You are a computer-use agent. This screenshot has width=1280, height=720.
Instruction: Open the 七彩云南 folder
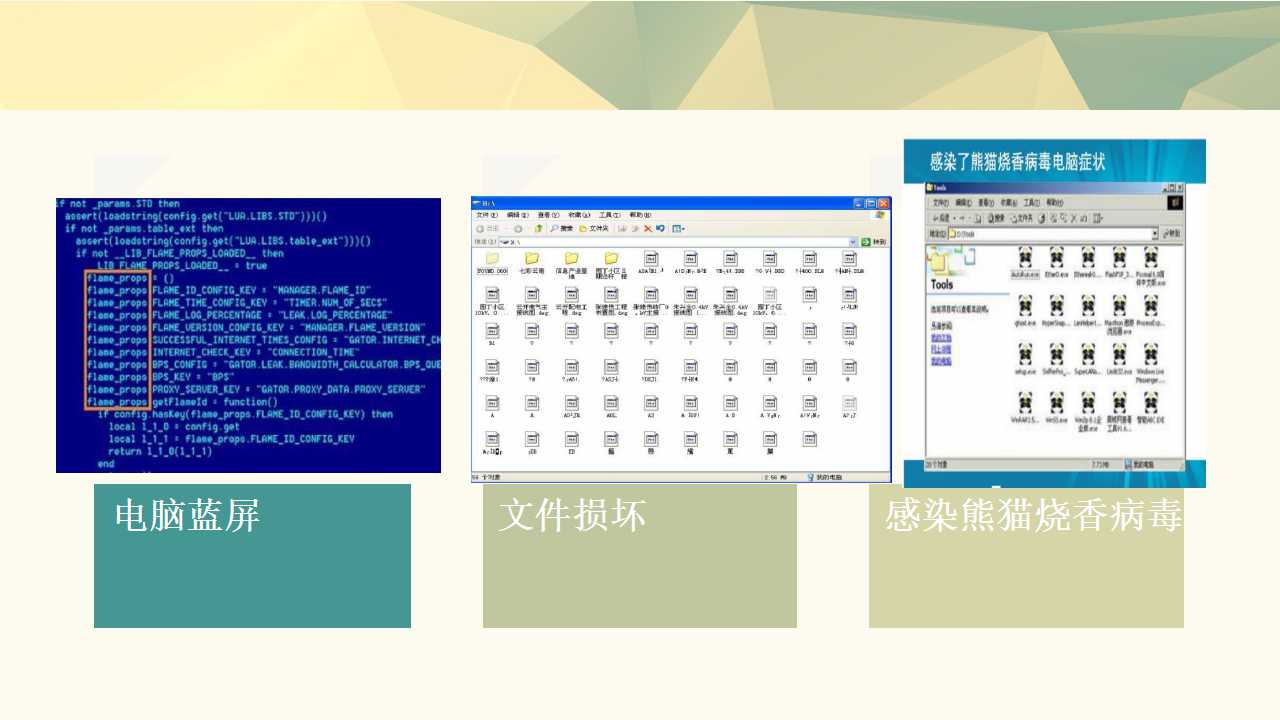click(x=531, y=262)
